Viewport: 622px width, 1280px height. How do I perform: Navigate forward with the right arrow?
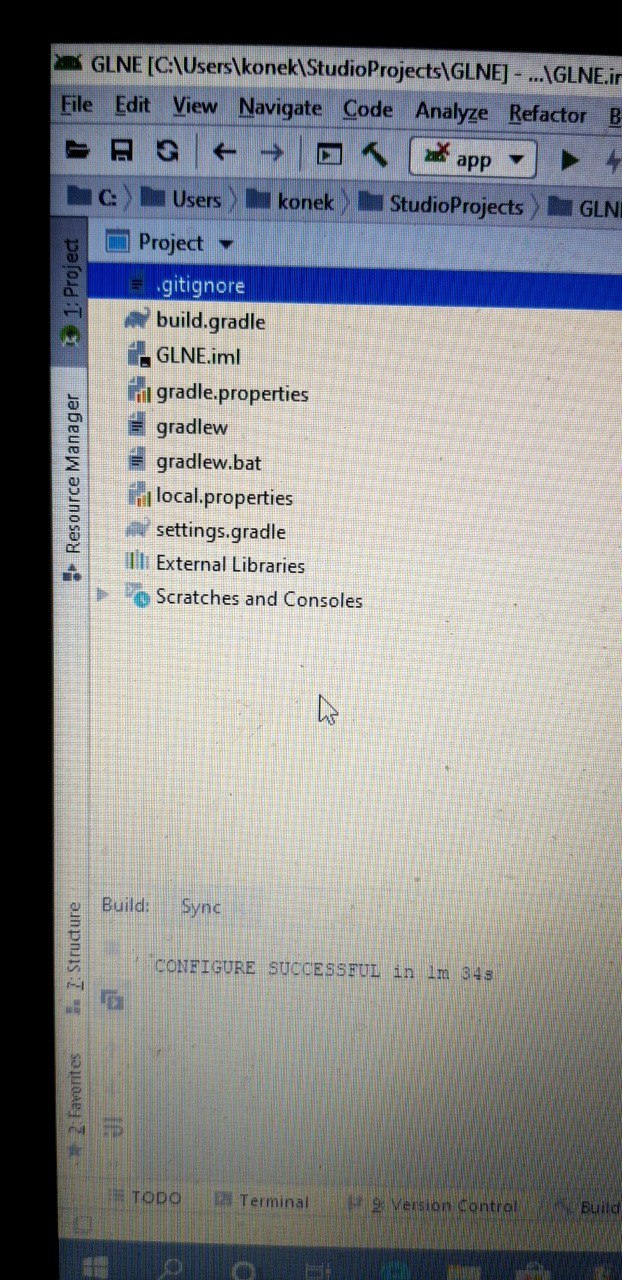click(x=271, y=153)
